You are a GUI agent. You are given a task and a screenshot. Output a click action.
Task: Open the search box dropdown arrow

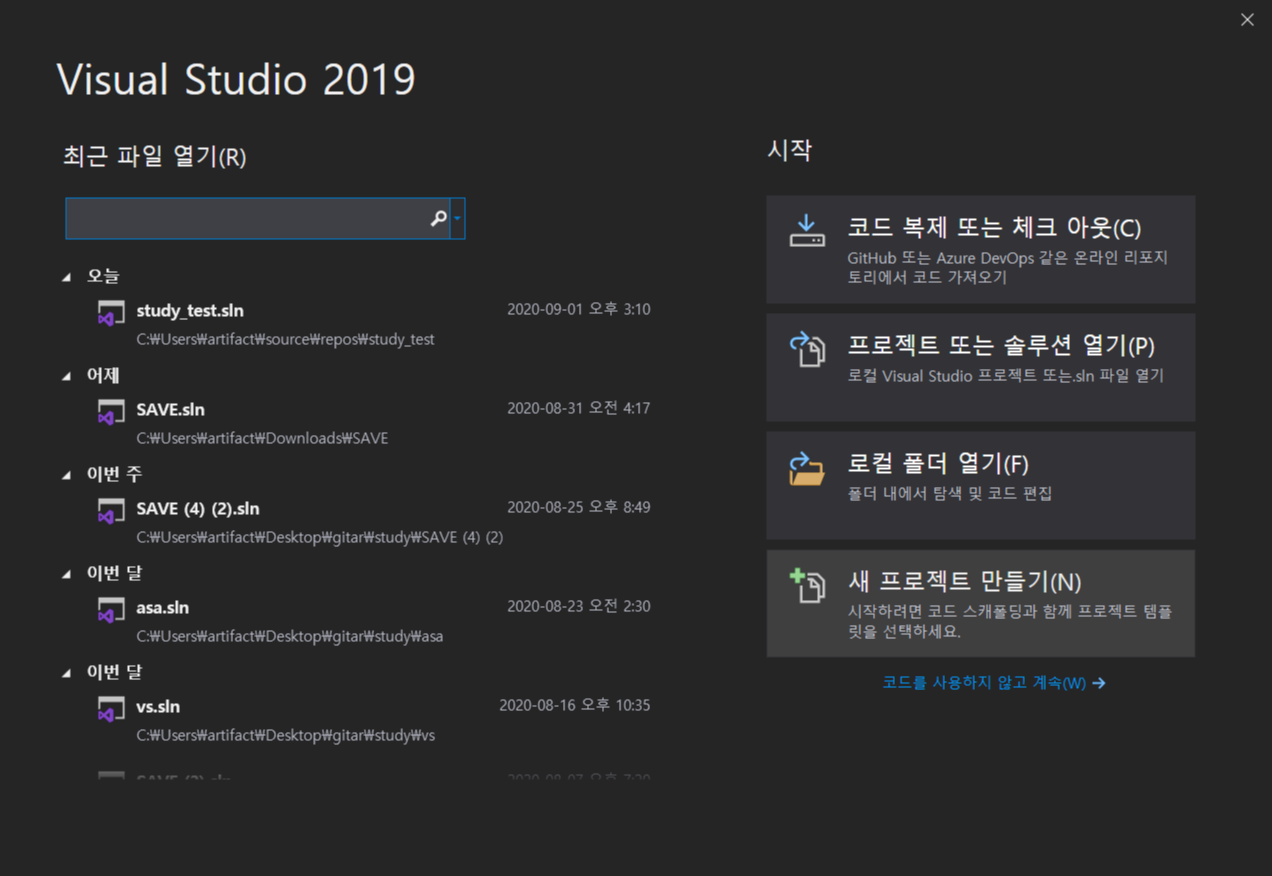[457, 218]
